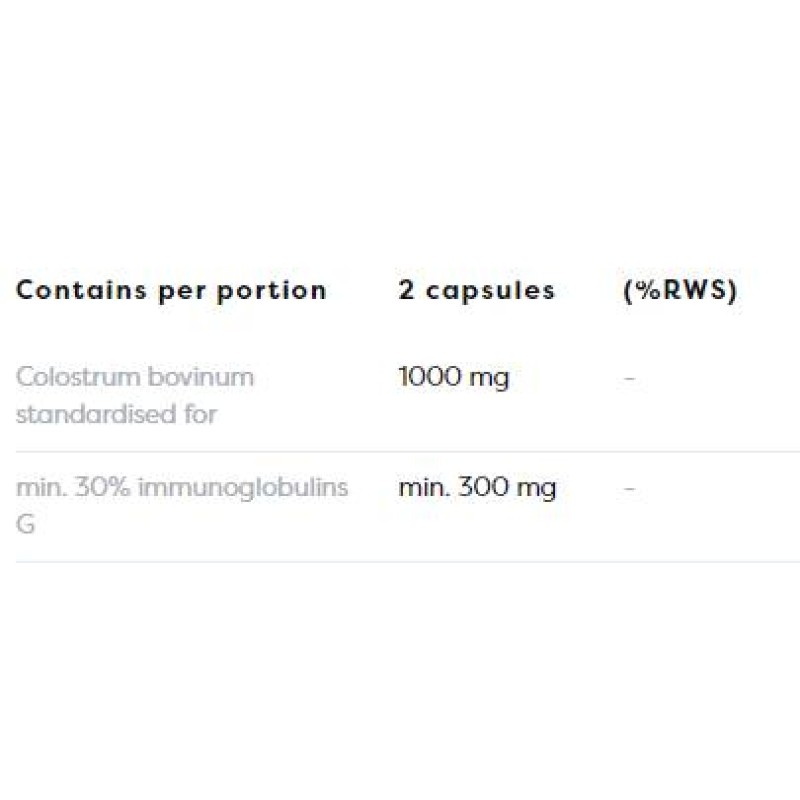Click the bottom divider line under immunoglobulins G
This screenshot has width=800, height=800.
tap(400, 561)
